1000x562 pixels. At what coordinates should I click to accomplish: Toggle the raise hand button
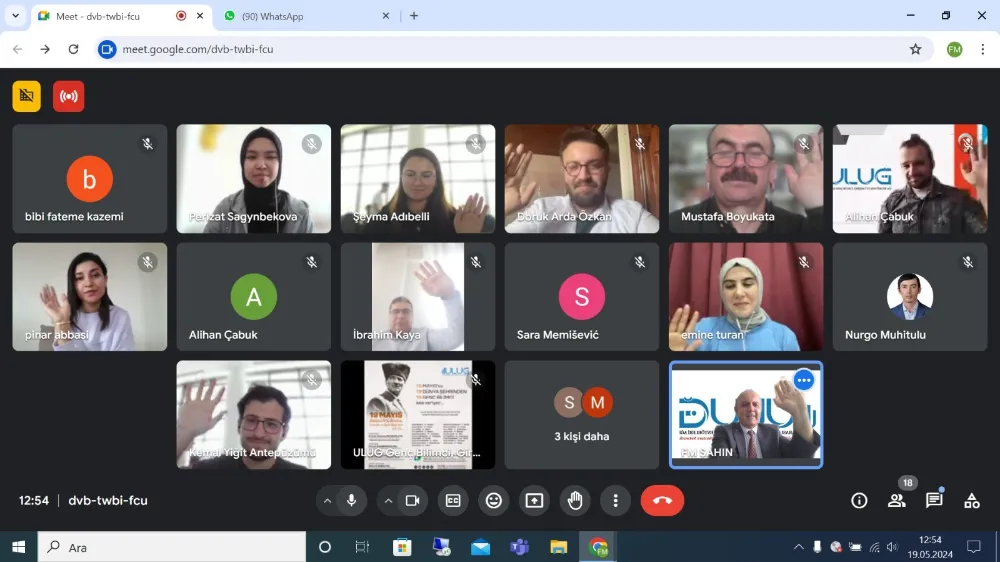pyautogui.click(x=575, y=501)
